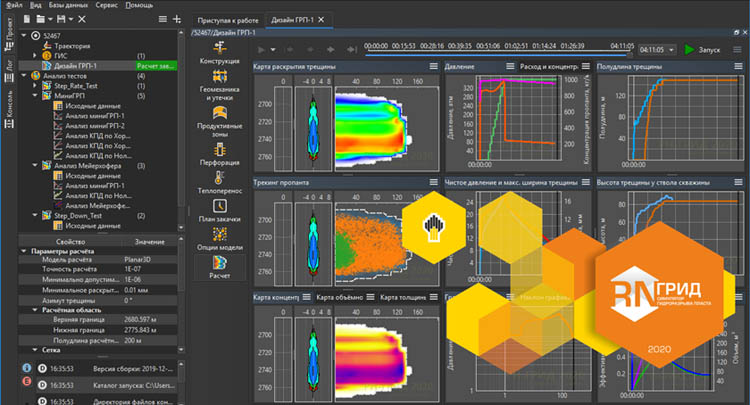Viewport: 750px width, 405px height.
Task: Click the save icon in project toolbar
Action: coord(63,19)
